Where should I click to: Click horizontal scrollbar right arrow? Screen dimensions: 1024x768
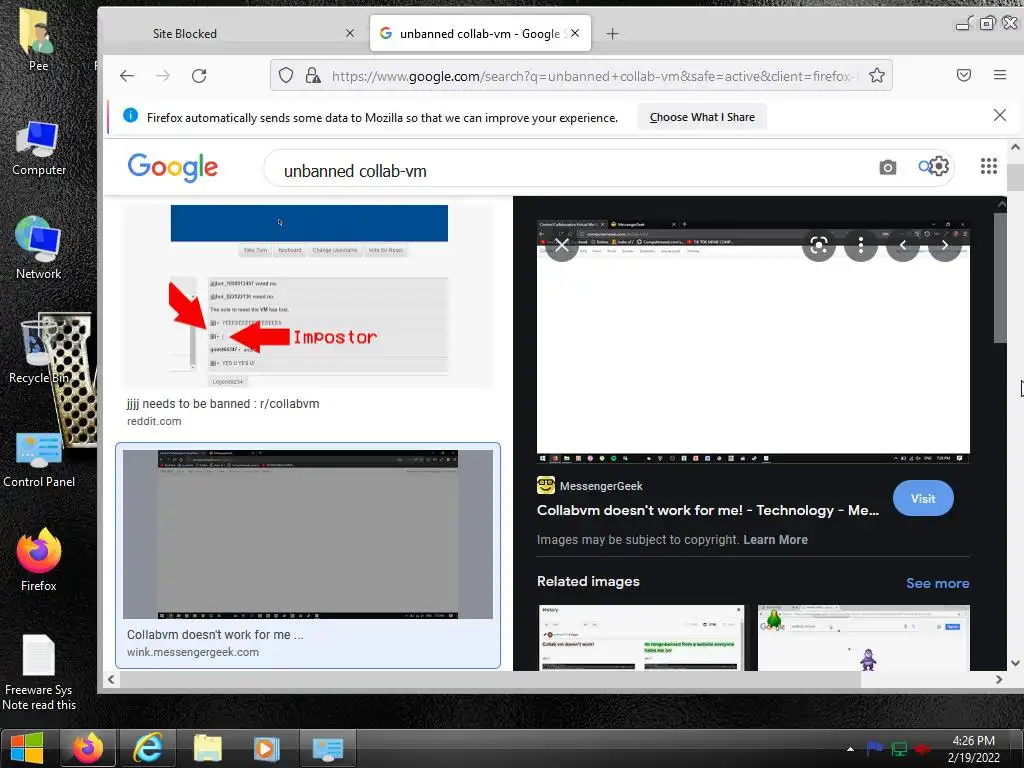(x=999, y=680)
